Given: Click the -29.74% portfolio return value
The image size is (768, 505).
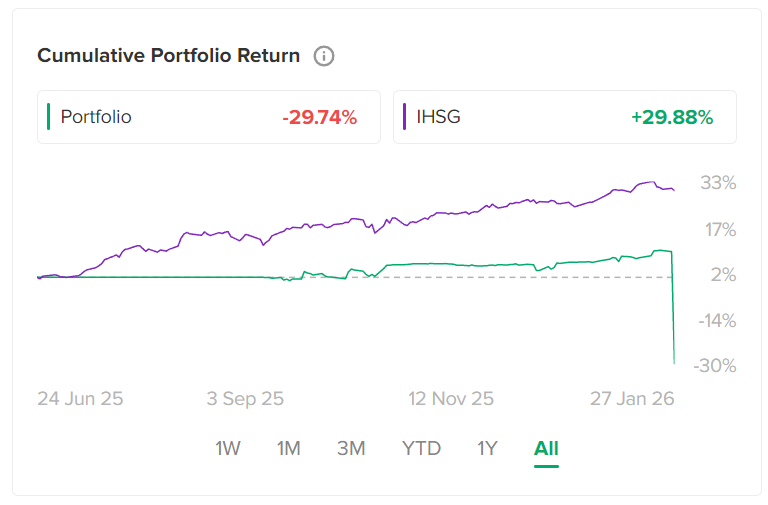Looking at the screenshot, I should point(319,117).
